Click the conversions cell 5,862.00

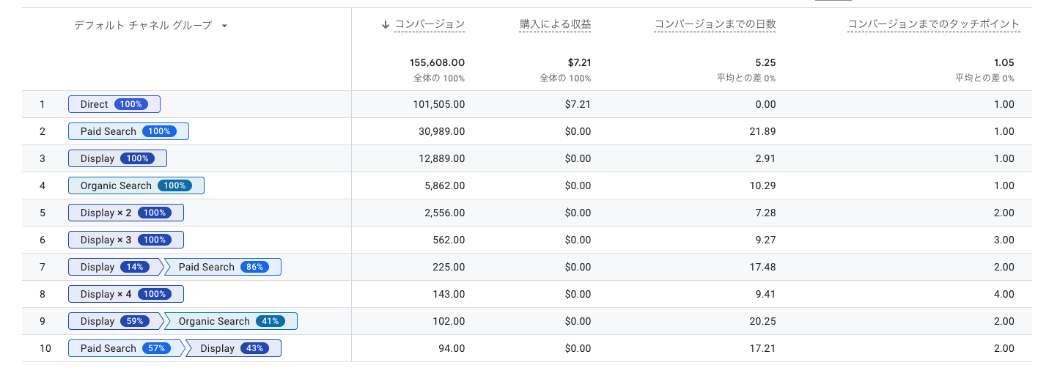tap(444, 185)
